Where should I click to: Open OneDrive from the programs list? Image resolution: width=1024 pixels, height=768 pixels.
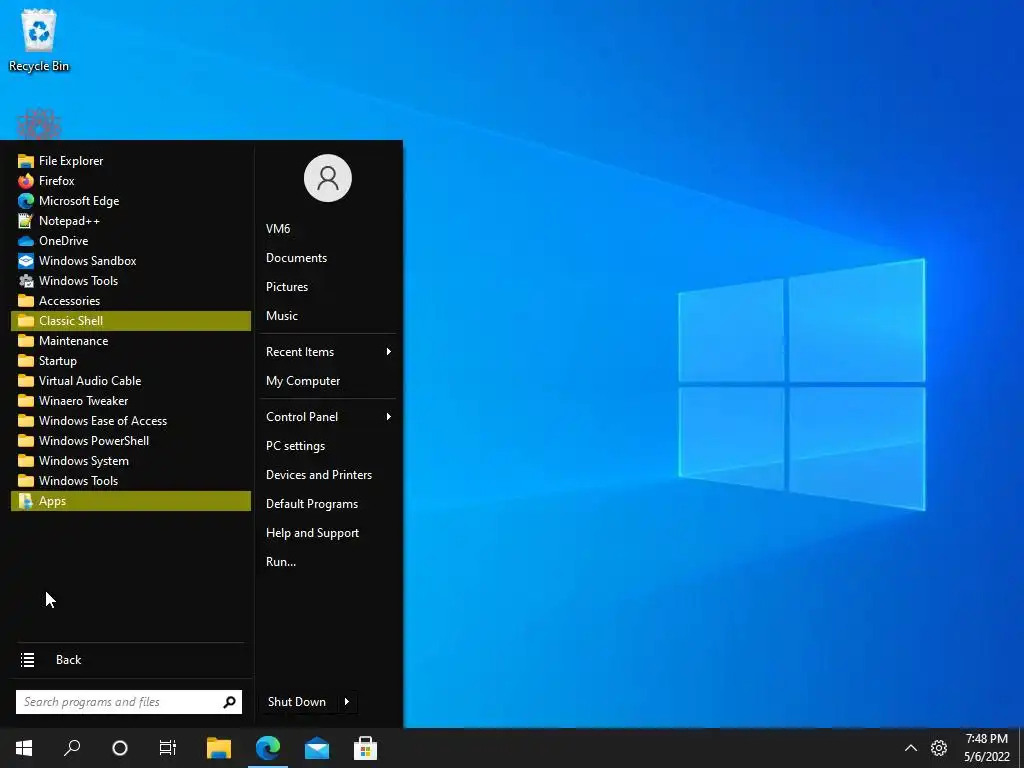pos(131,241)
